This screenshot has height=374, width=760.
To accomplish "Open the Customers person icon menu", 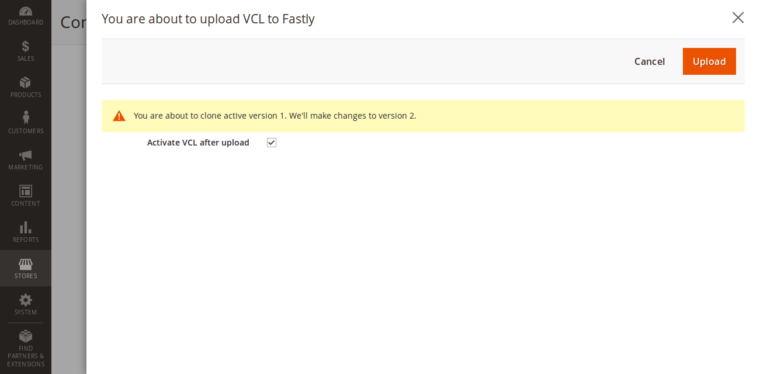I will 25,123.
